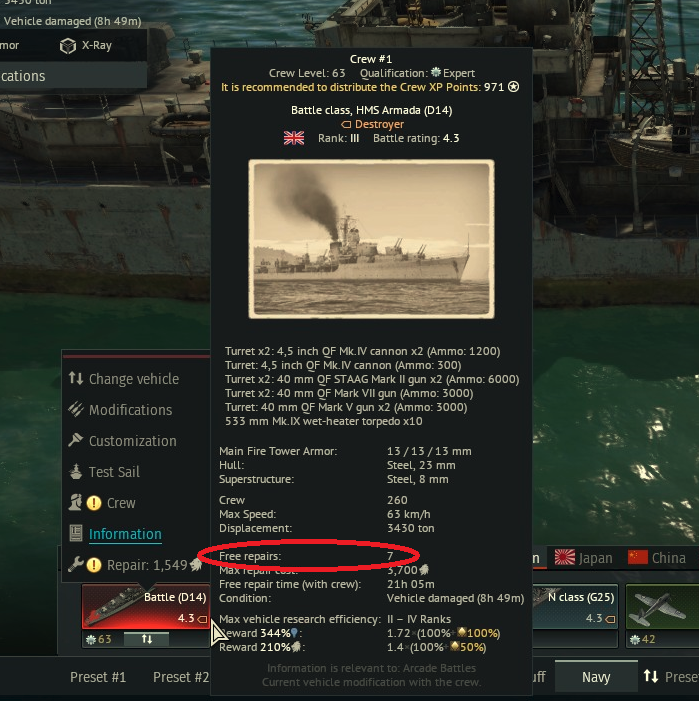Screen dimensions: 699x701
Task: Choose Preset #1
Action: 98,677
